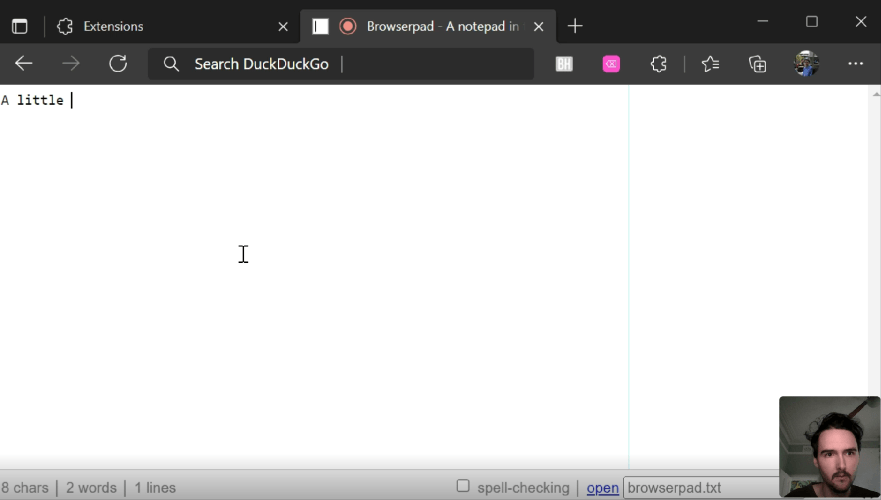The height and width of the screenshot is (500, 881).
Task: Open the Collections icon
Action: 758,64
